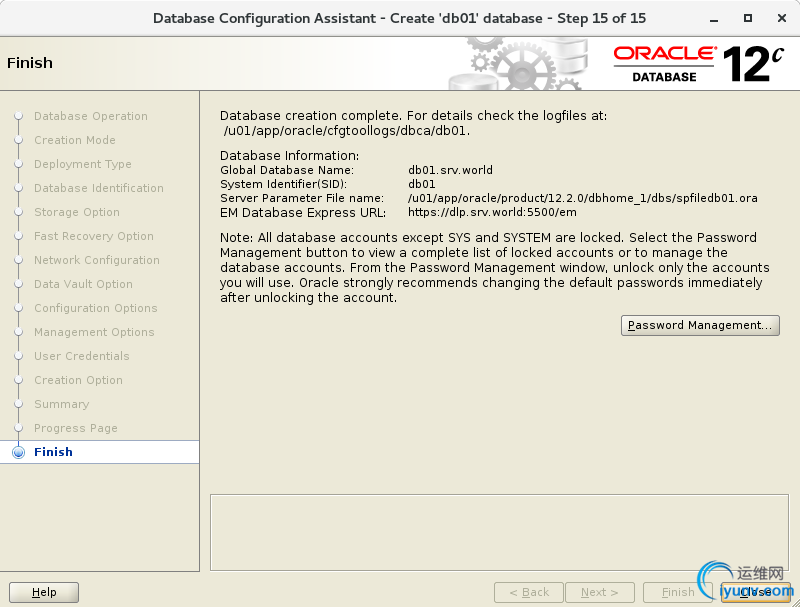Click the Oracle Database 12c logo
The height and width of the screenshot is (607, 800).
click(698, 64)
